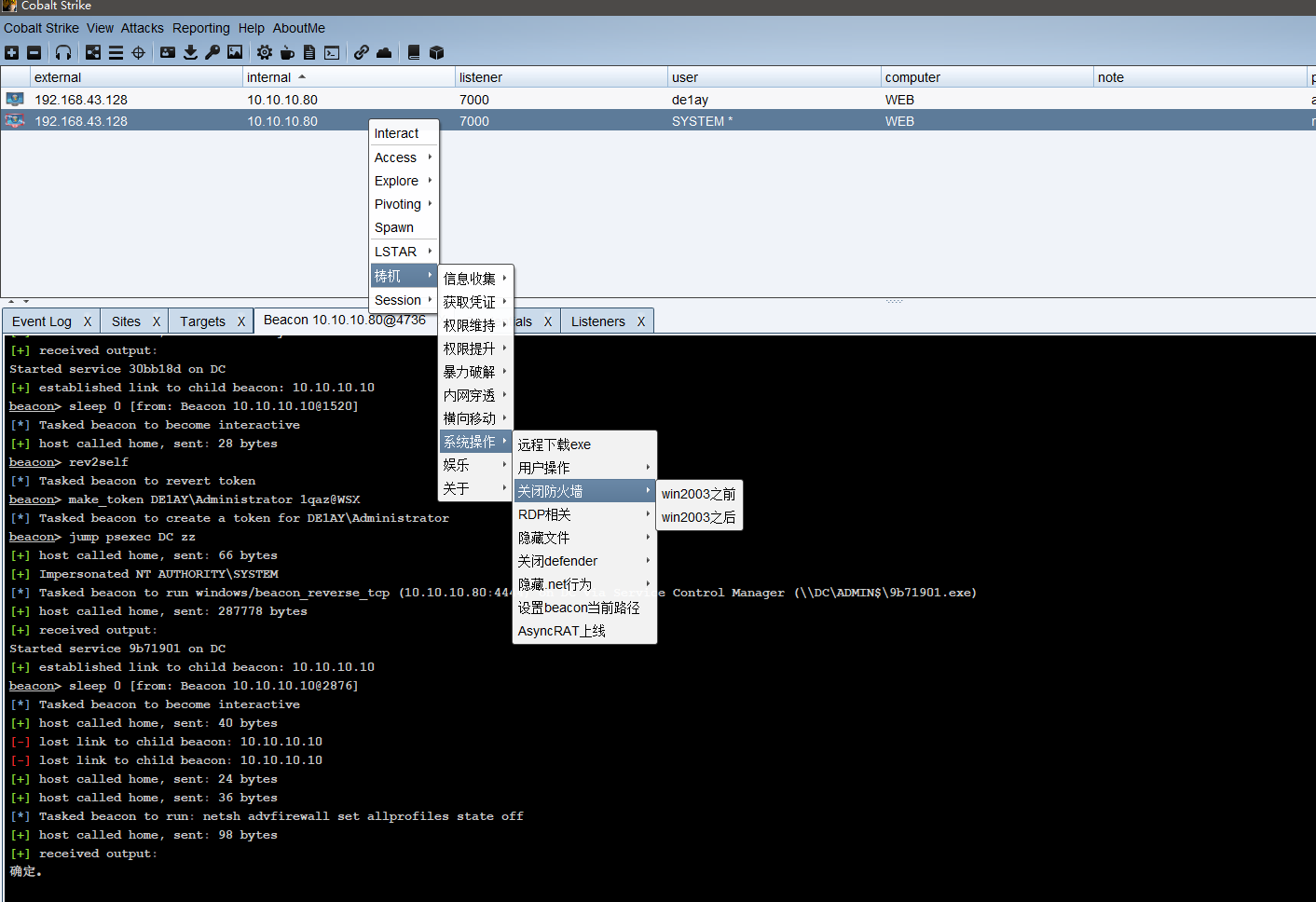Open screenshots with the picture icon
This screenshot has width=1316, height=902.
pos(235,53)
